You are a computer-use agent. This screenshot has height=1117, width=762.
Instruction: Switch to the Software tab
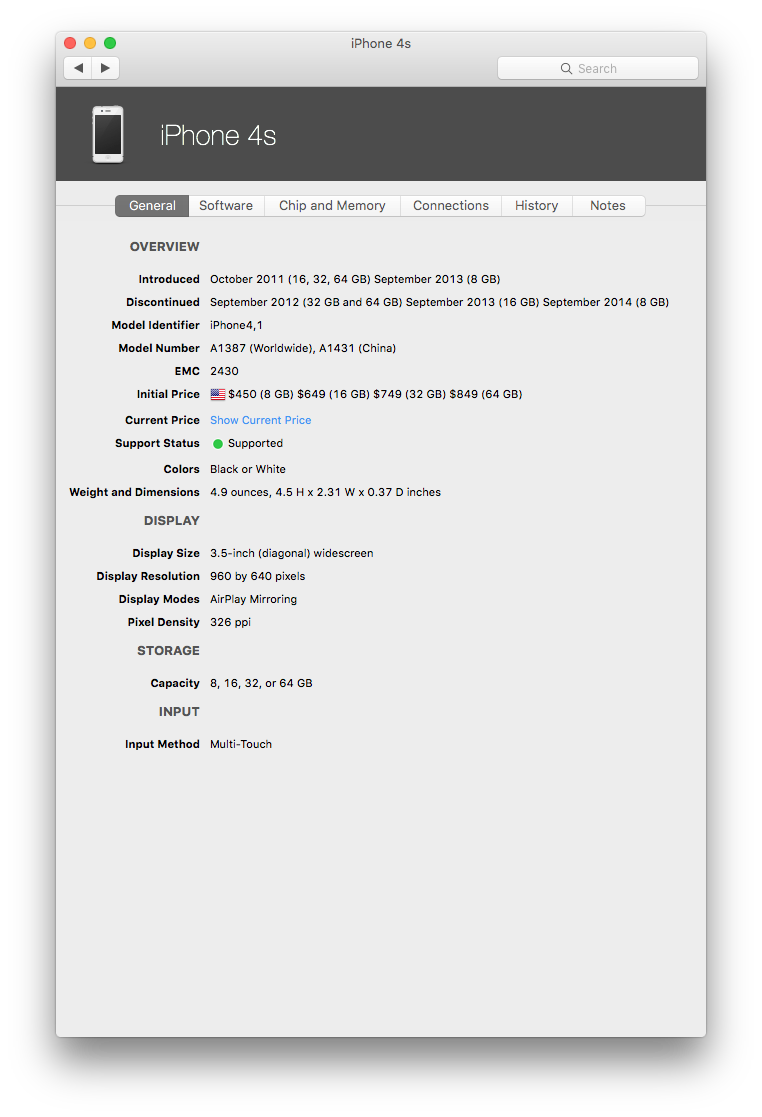(226, 206)
